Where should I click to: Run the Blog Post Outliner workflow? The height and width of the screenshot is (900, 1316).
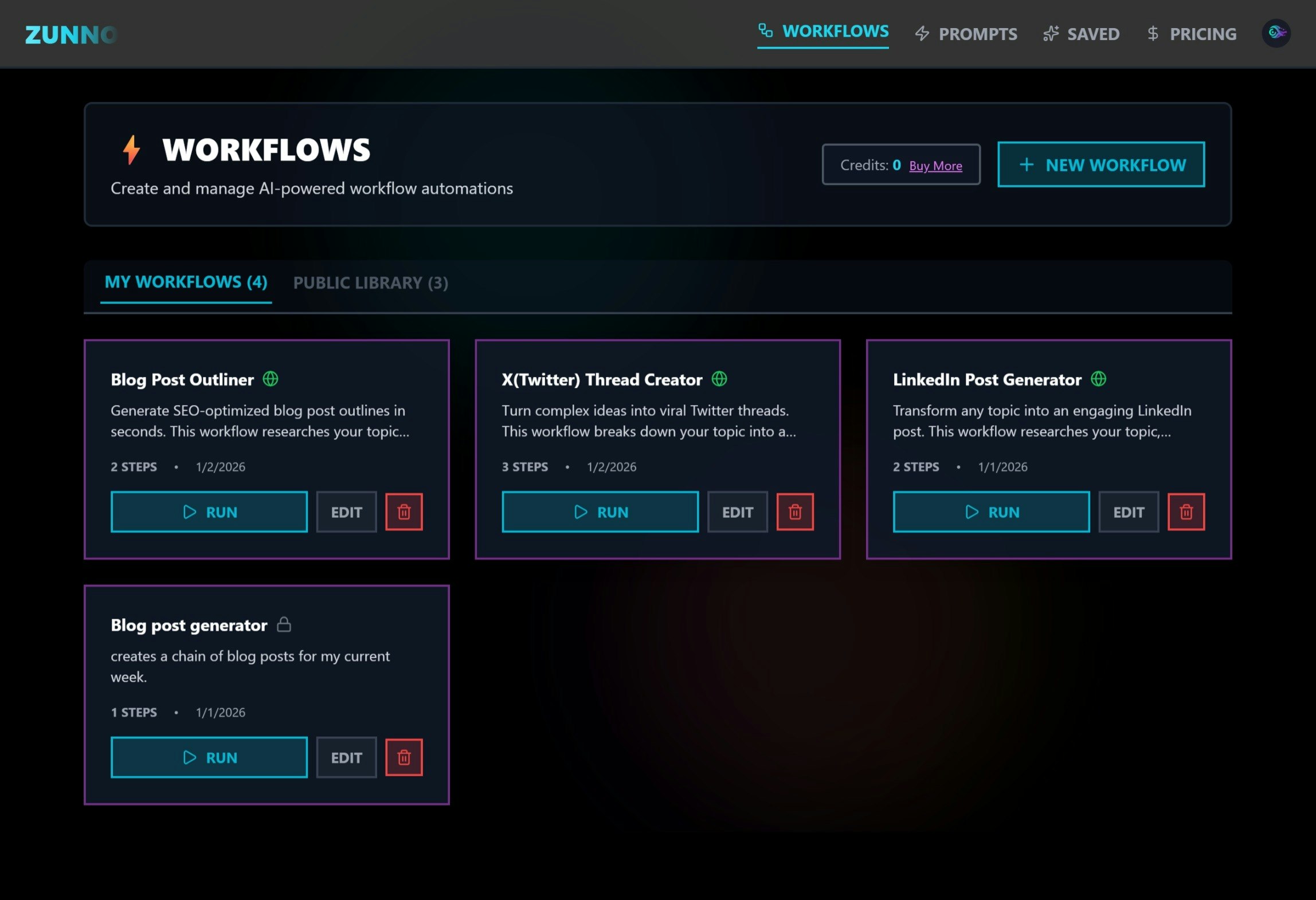tap(209, 512)
